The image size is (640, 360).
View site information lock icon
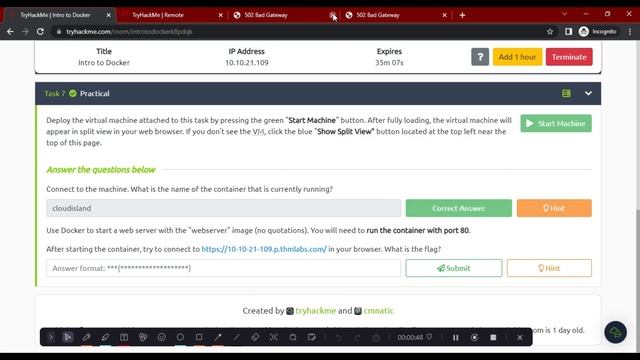pyautogui.click(x=59, y=31)
